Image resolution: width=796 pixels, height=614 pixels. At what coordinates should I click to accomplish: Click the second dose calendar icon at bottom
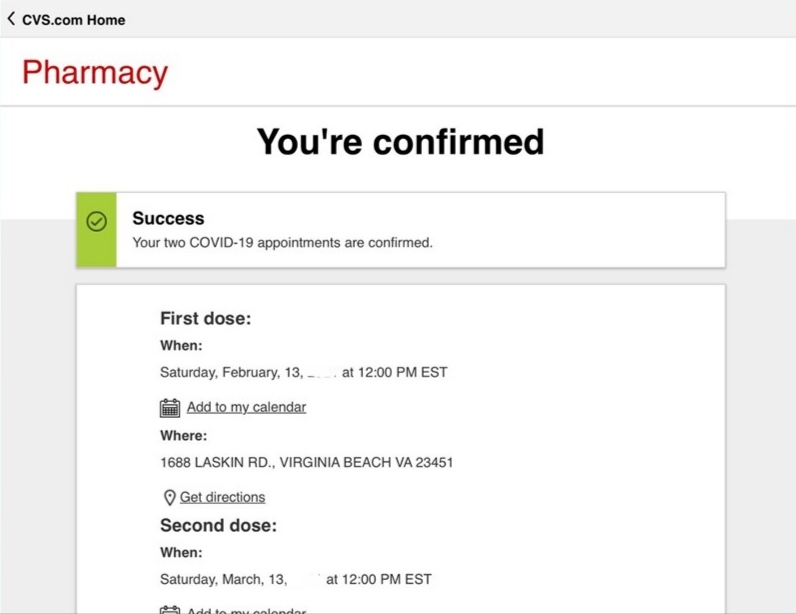pos(170,609)
